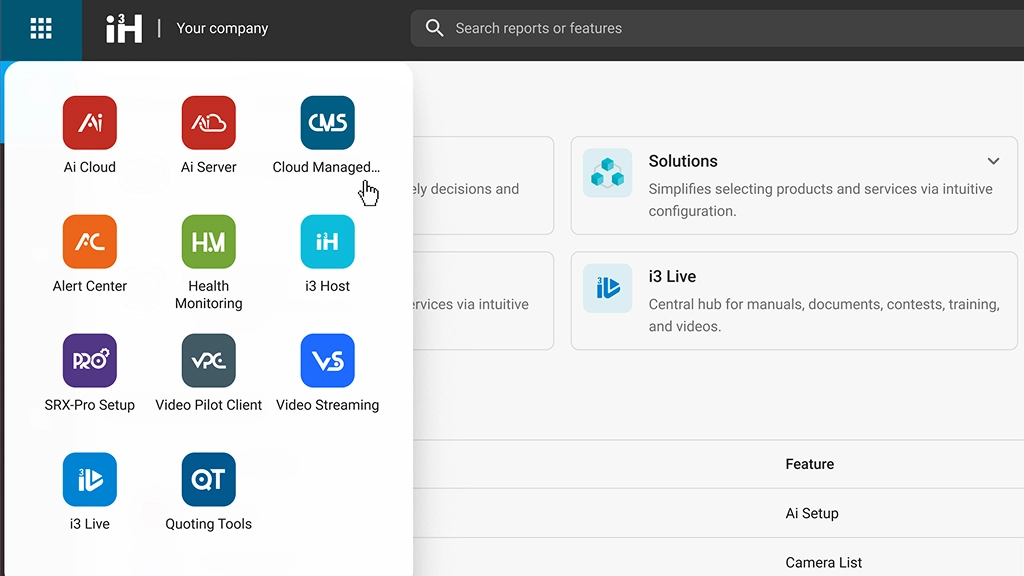Launch Health Monitoring

pyautogui.click(x=208, y=241)
